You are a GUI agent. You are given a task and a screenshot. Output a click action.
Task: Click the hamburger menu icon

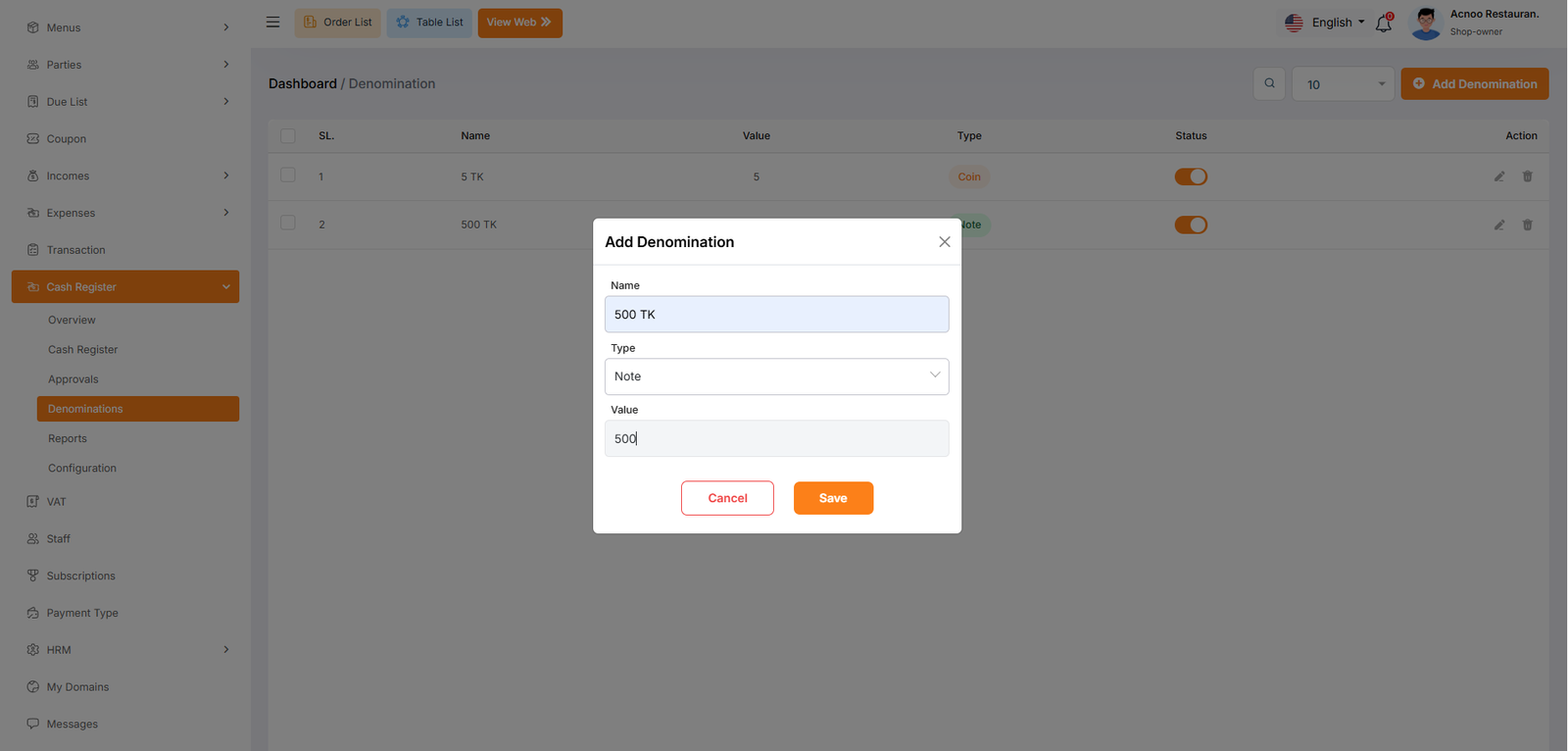point(272,22)
